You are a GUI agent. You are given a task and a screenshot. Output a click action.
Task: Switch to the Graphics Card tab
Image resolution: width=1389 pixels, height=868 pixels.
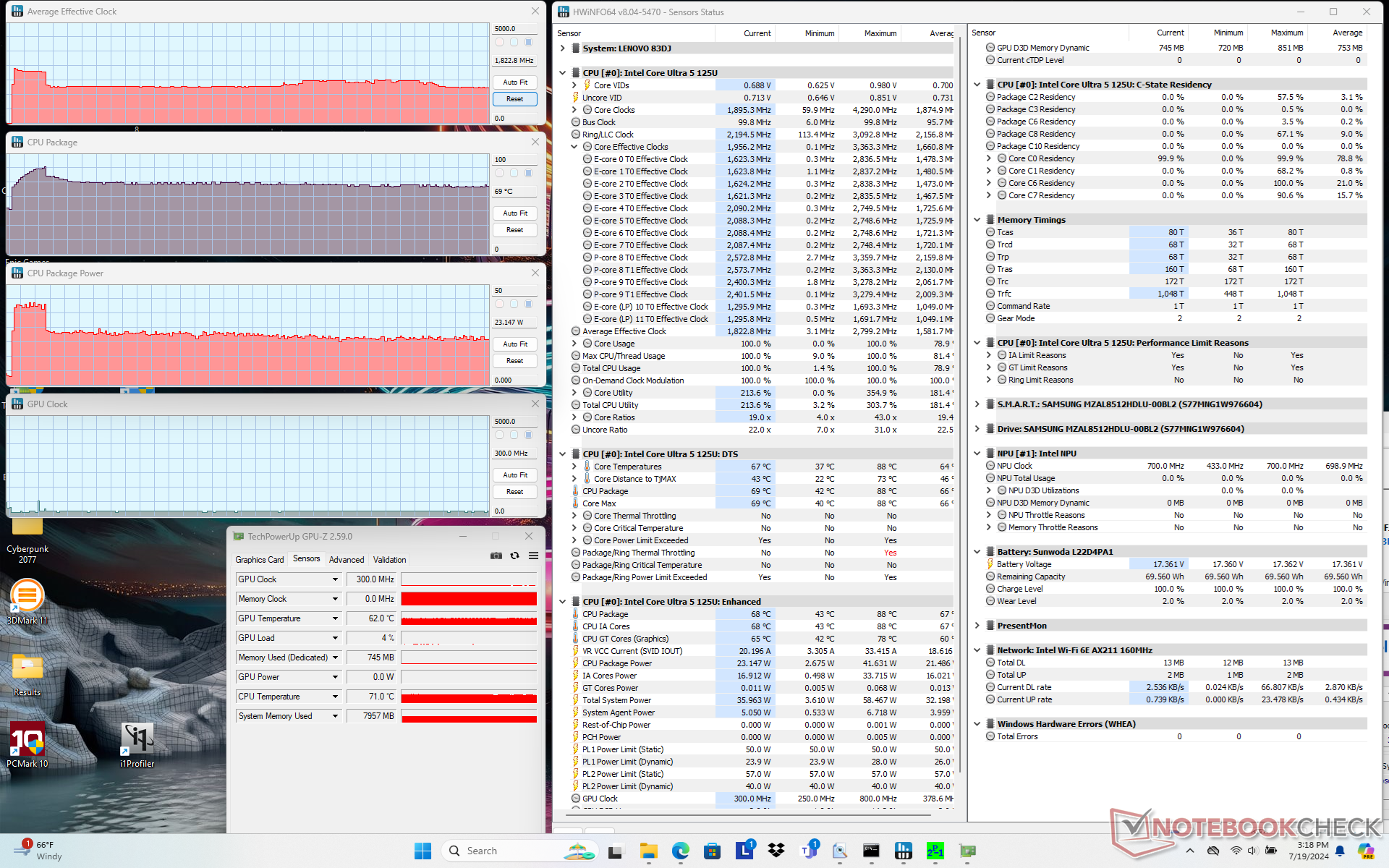[x=260, y=560]
